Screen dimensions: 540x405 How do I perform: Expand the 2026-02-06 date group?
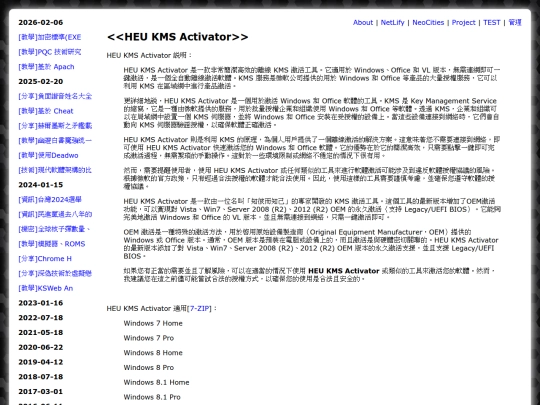click(41, 22)
